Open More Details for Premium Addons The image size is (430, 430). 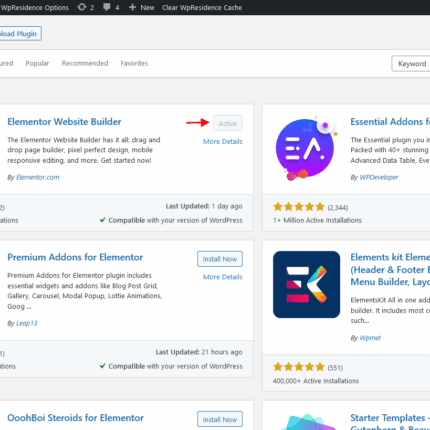223,277
